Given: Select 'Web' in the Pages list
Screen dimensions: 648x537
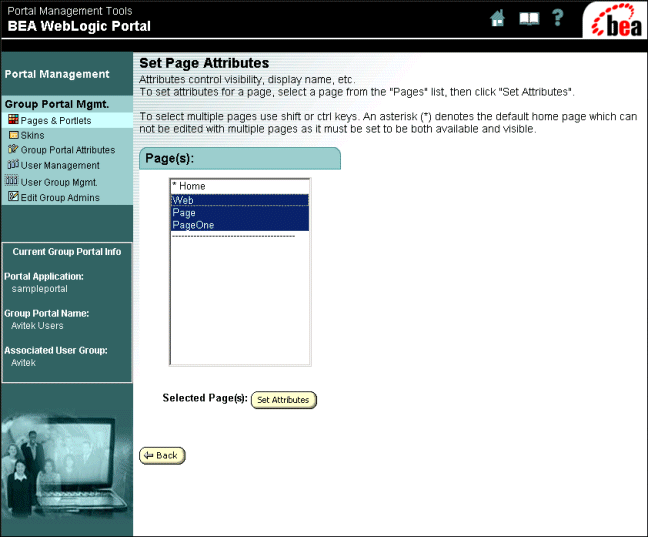Looking at the screenshot, I should tap(240, 200).
